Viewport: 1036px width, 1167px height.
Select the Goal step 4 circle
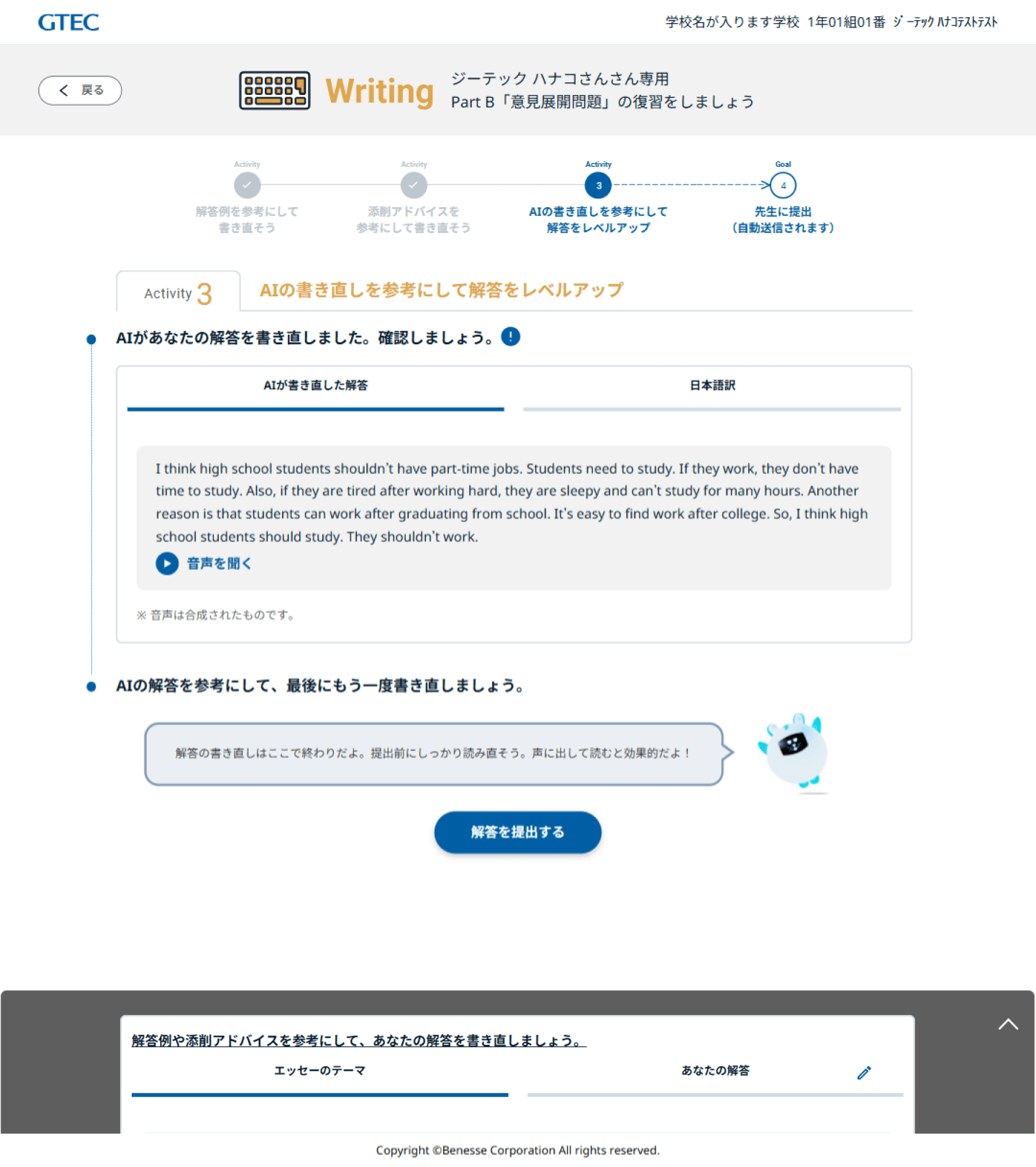click(x=783, y=185)
